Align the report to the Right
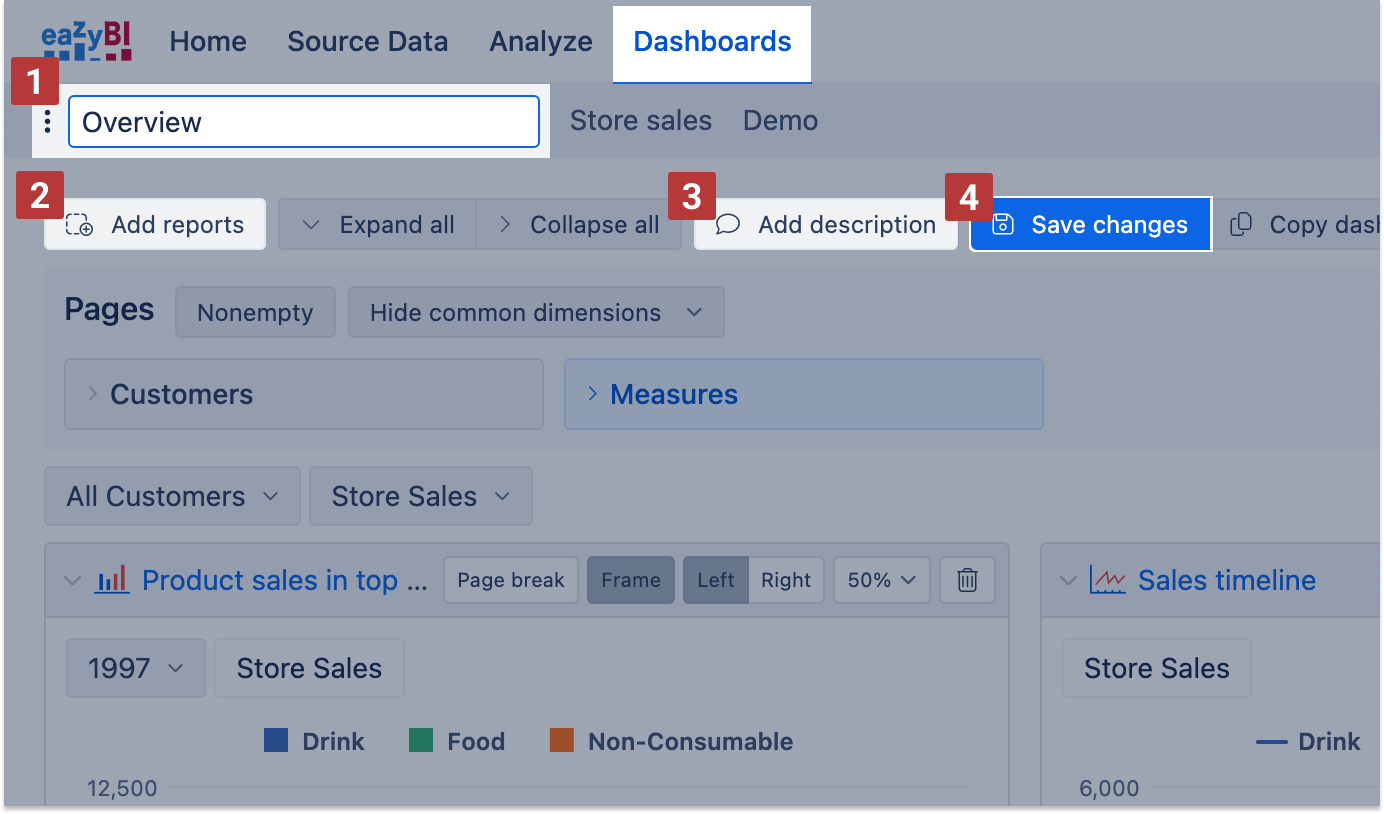 (x=786, y=580)
